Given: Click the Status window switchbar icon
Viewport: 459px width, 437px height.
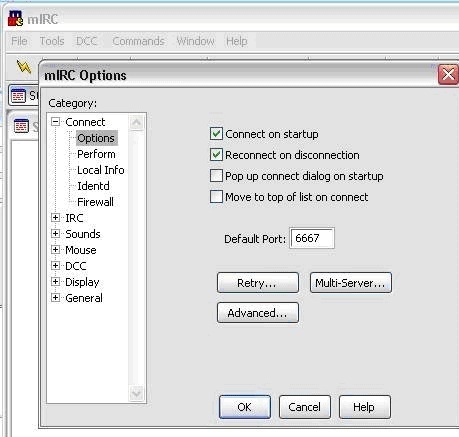Looking at the screenshot, I should 18,96.
